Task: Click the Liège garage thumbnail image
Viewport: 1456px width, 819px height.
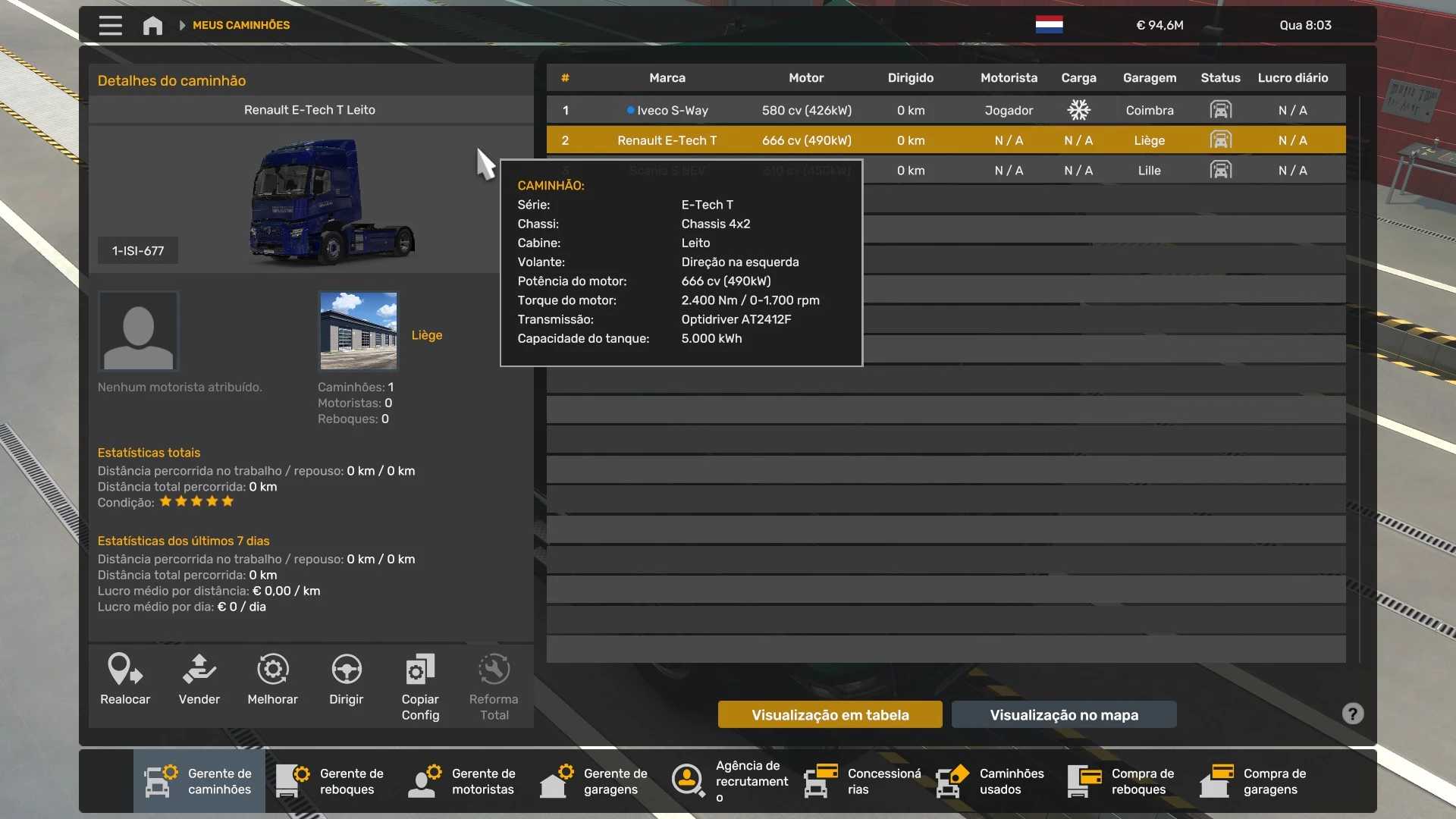Action: pos(358,331)
